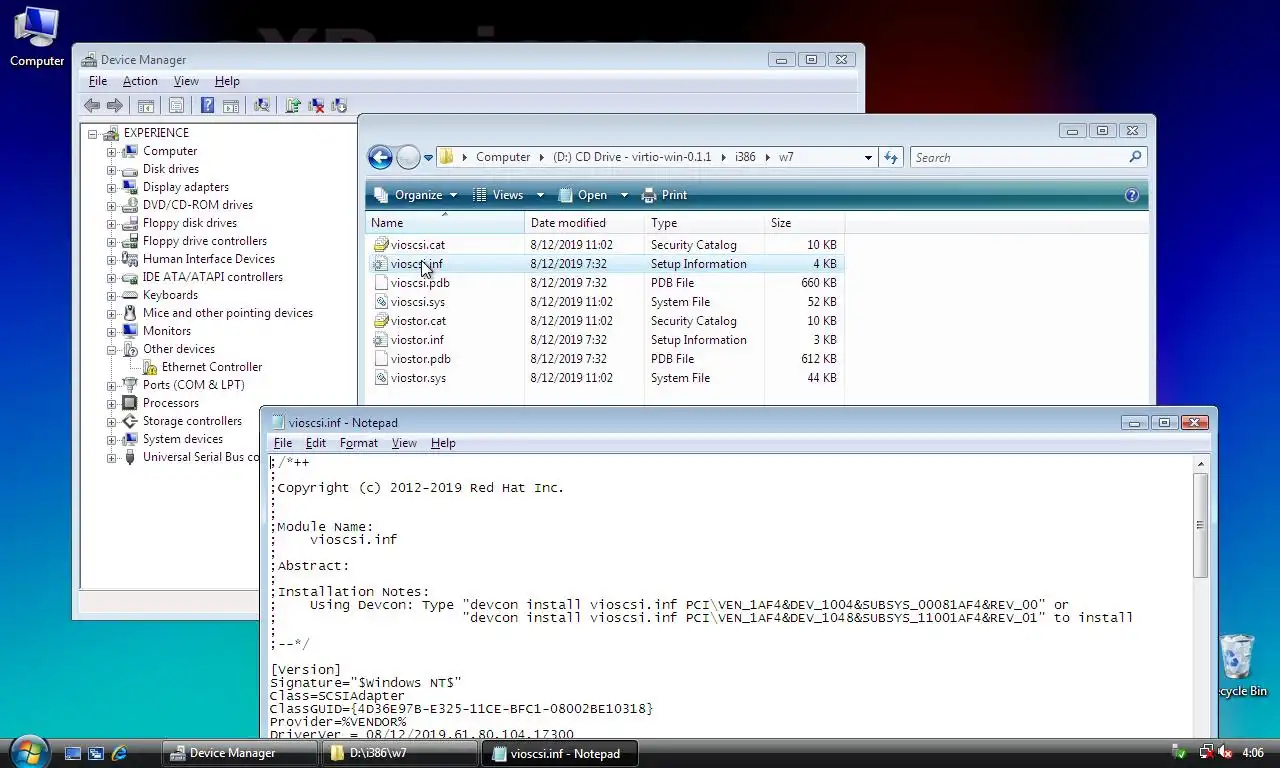The image size is (1280, 768).
Task: Open Properties icon in Device Manager toolbar
Action: coord(176,105)
